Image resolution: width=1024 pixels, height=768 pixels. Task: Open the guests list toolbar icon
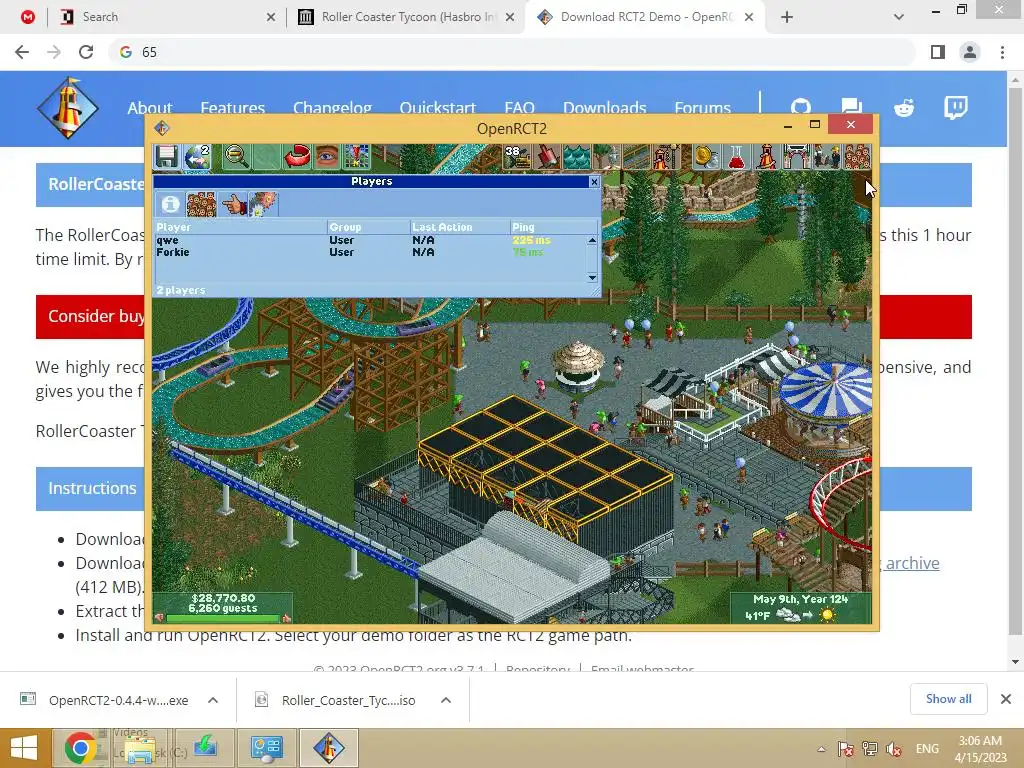click(857, 157)
